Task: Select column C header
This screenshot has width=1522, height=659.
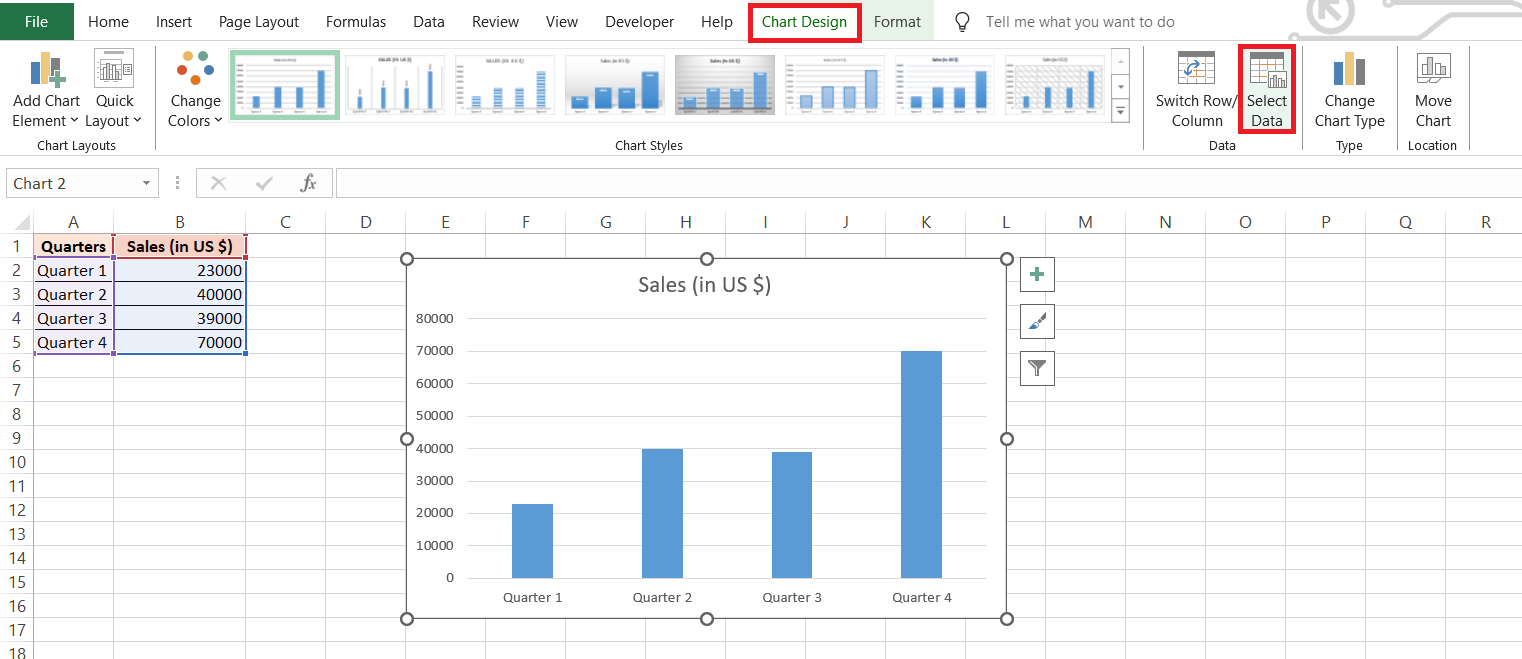Action: click(x=286, y=222)
